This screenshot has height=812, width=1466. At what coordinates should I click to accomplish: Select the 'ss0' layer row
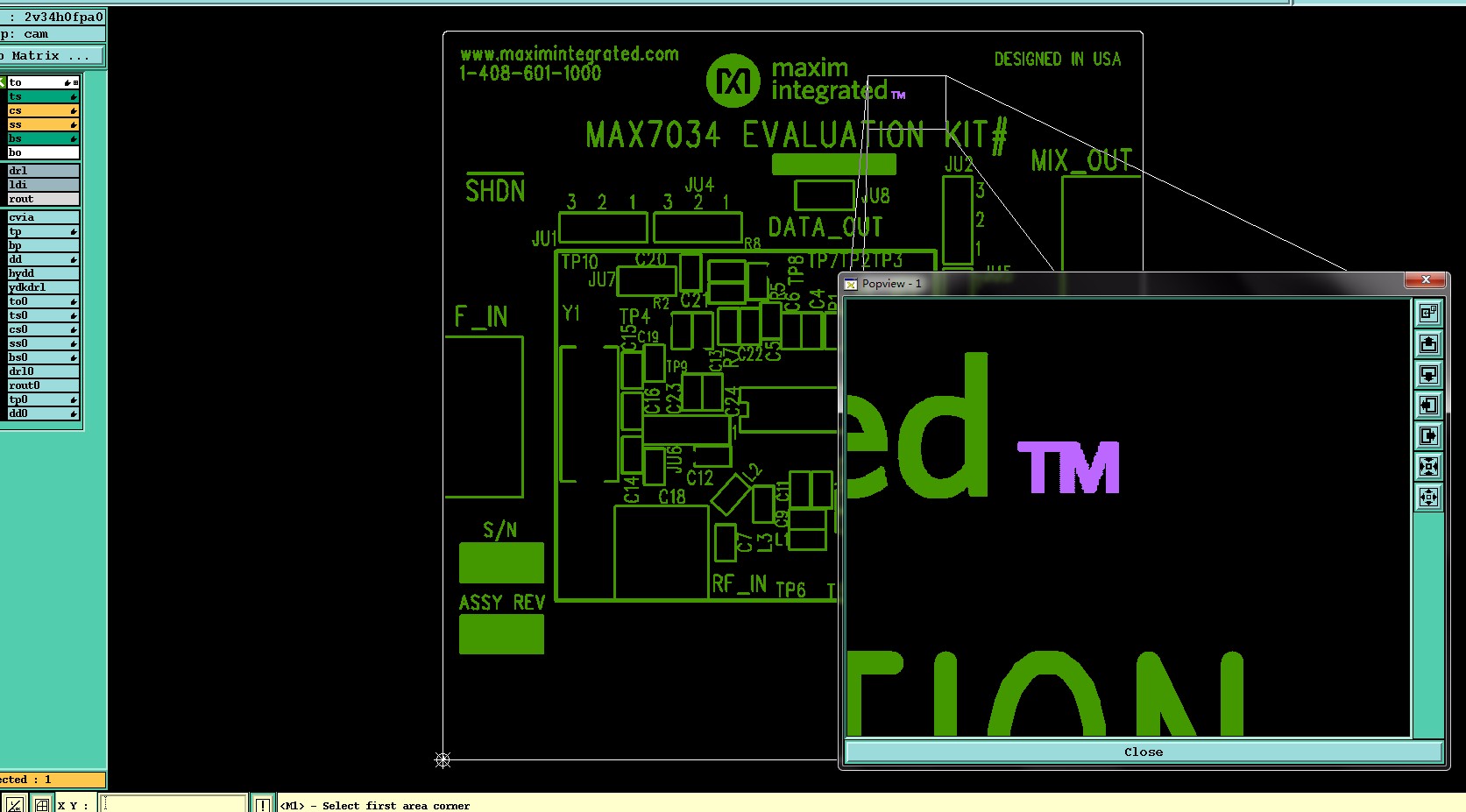click(x=43, y=343)
